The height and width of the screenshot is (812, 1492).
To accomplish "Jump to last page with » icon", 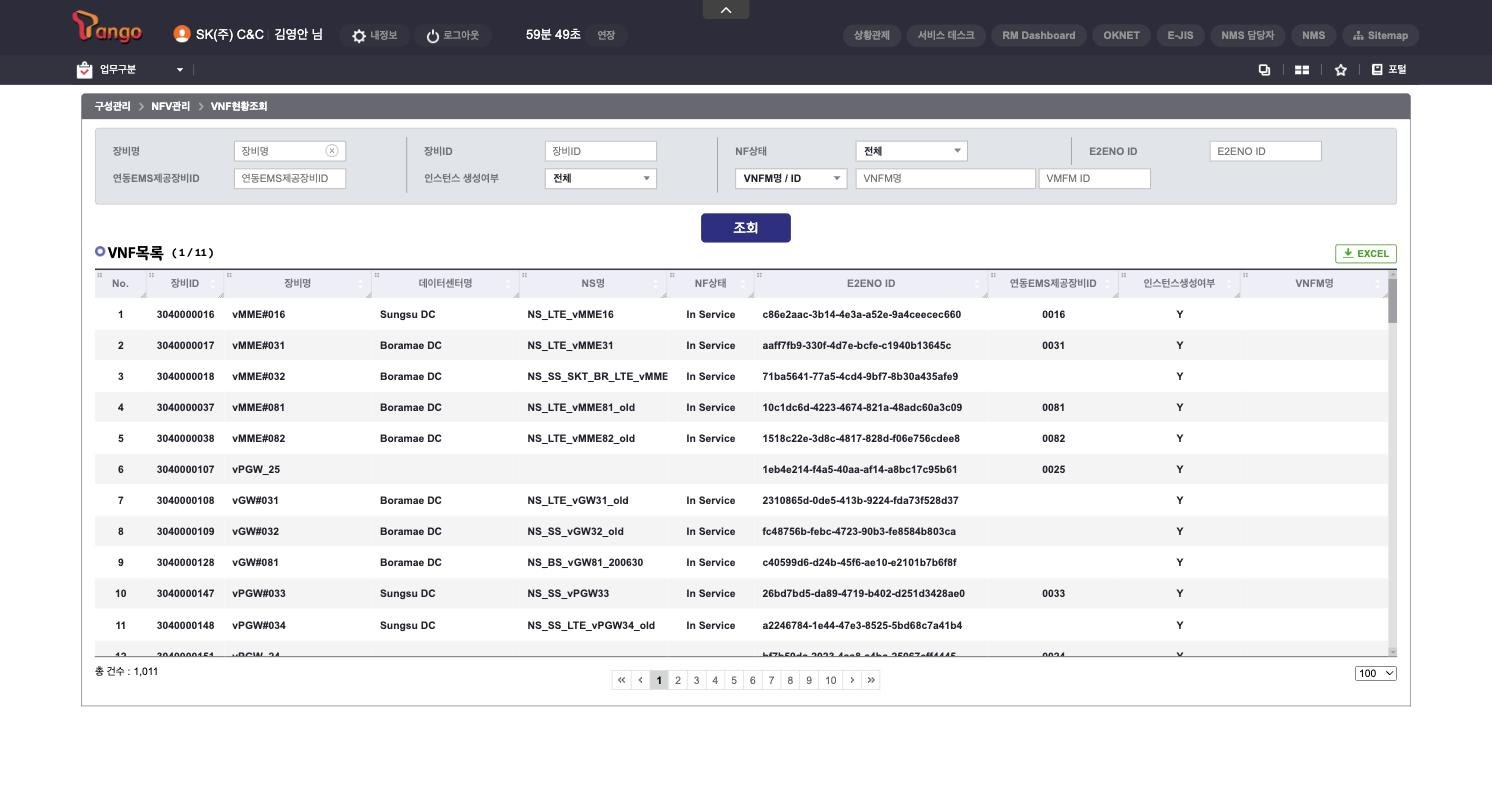I will (x=871, y=680).
